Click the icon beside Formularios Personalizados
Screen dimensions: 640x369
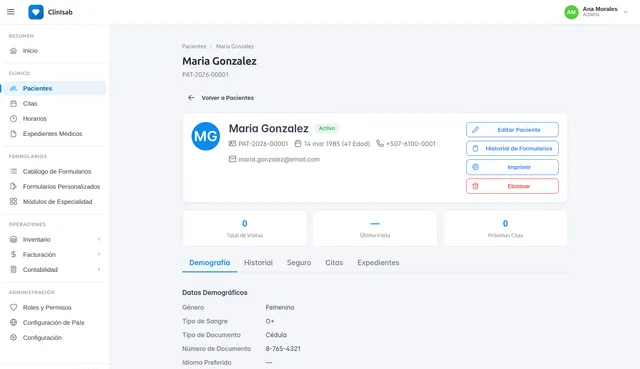tap(13, 186)
